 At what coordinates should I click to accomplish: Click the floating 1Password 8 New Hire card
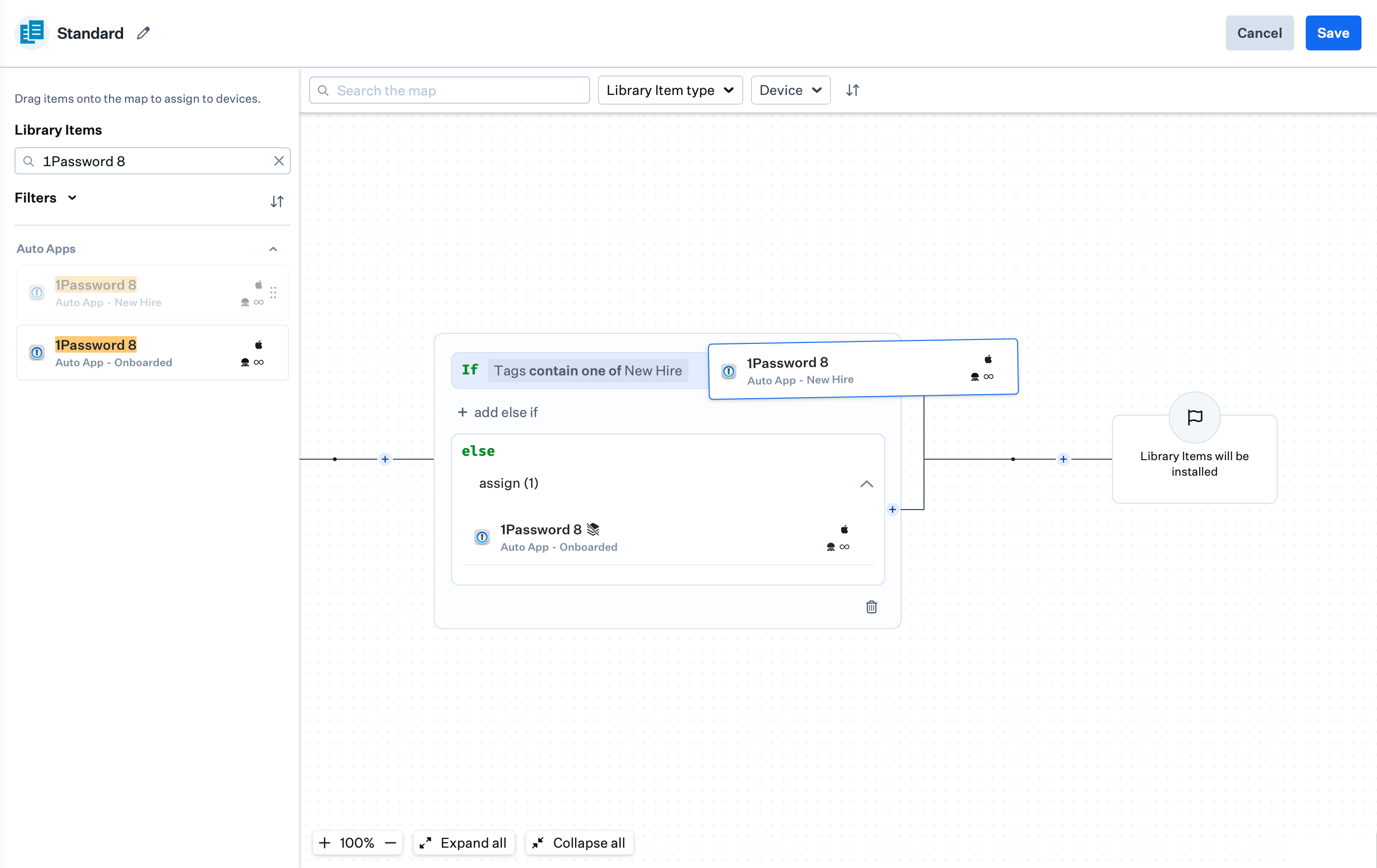[x=863, y=369]
